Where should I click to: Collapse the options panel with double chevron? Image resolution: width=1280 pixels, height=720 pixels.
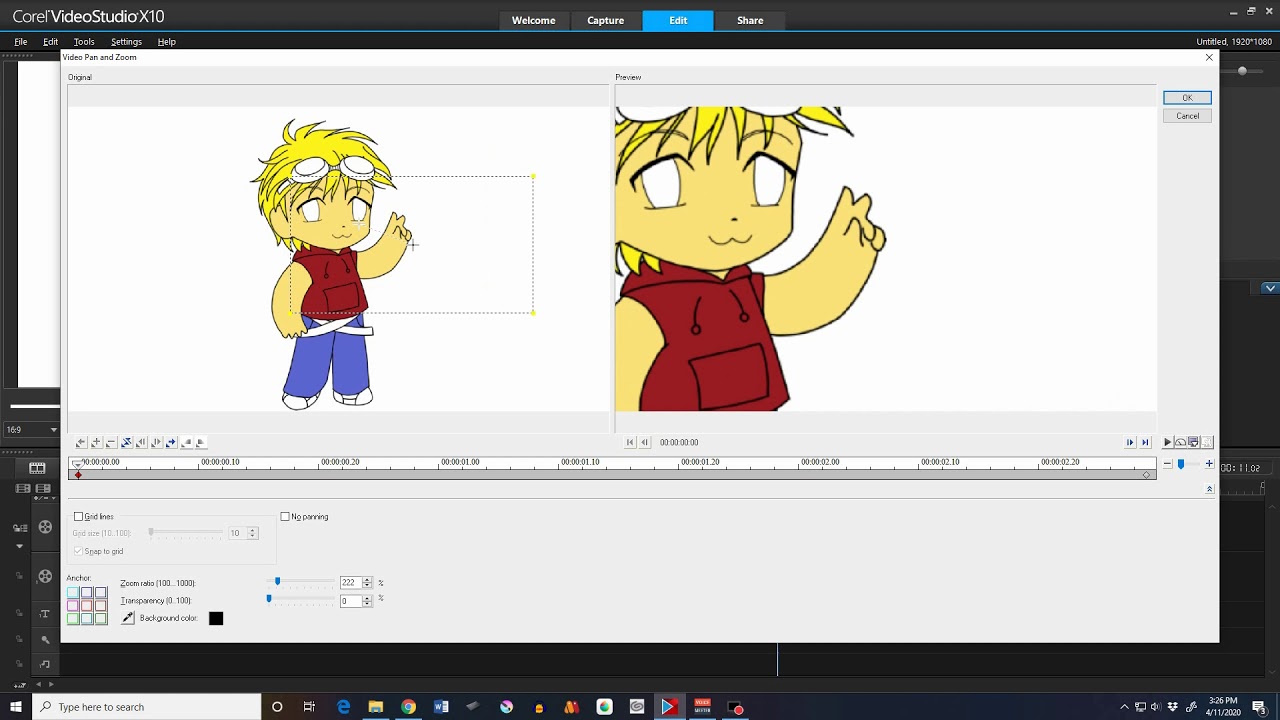click(1209, 489)
